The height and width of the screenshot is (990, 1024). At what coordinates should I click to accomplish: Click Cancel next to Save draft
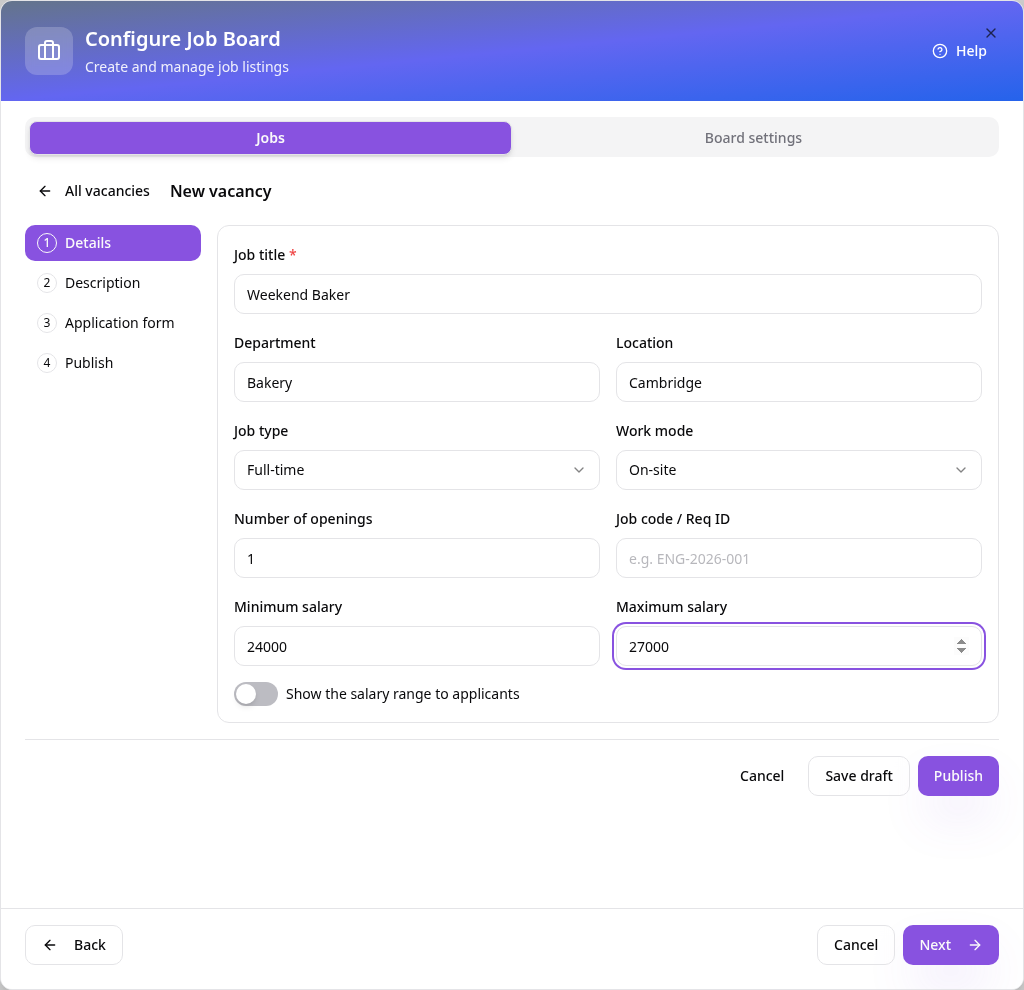[x=761, y=776]
